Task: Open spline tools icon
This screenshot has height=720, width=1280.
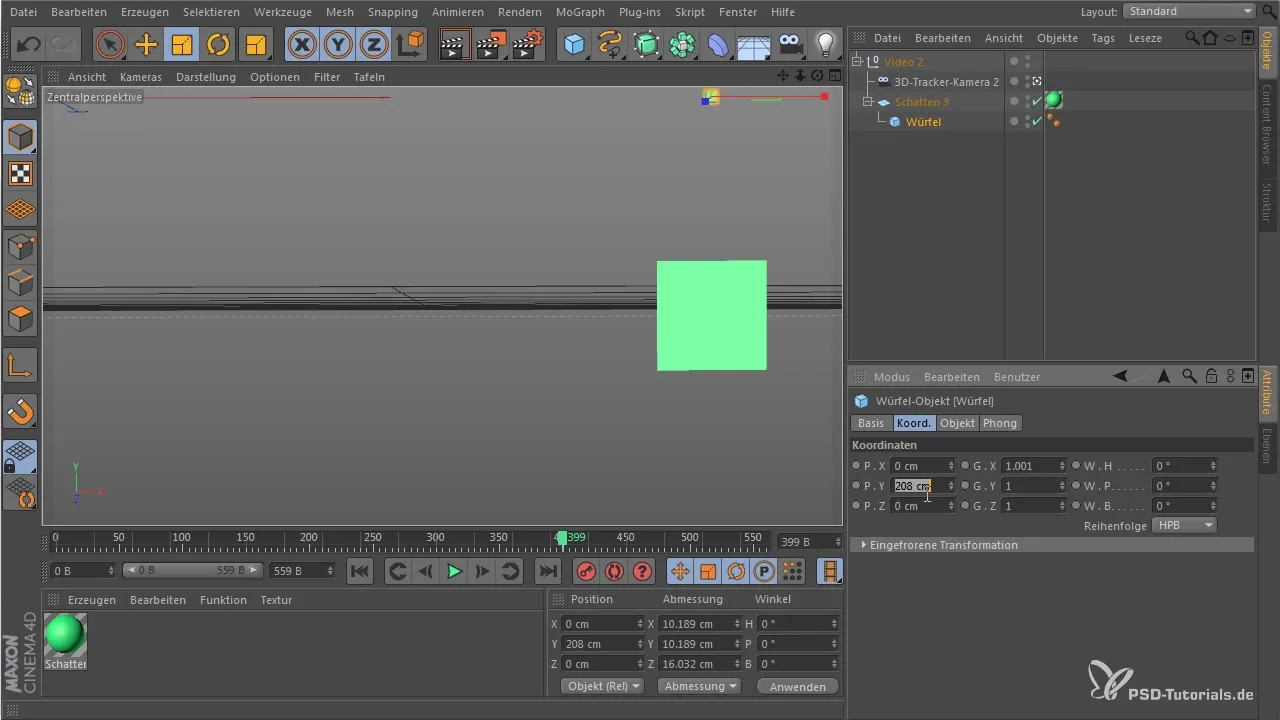Action: tap(610, 45)
